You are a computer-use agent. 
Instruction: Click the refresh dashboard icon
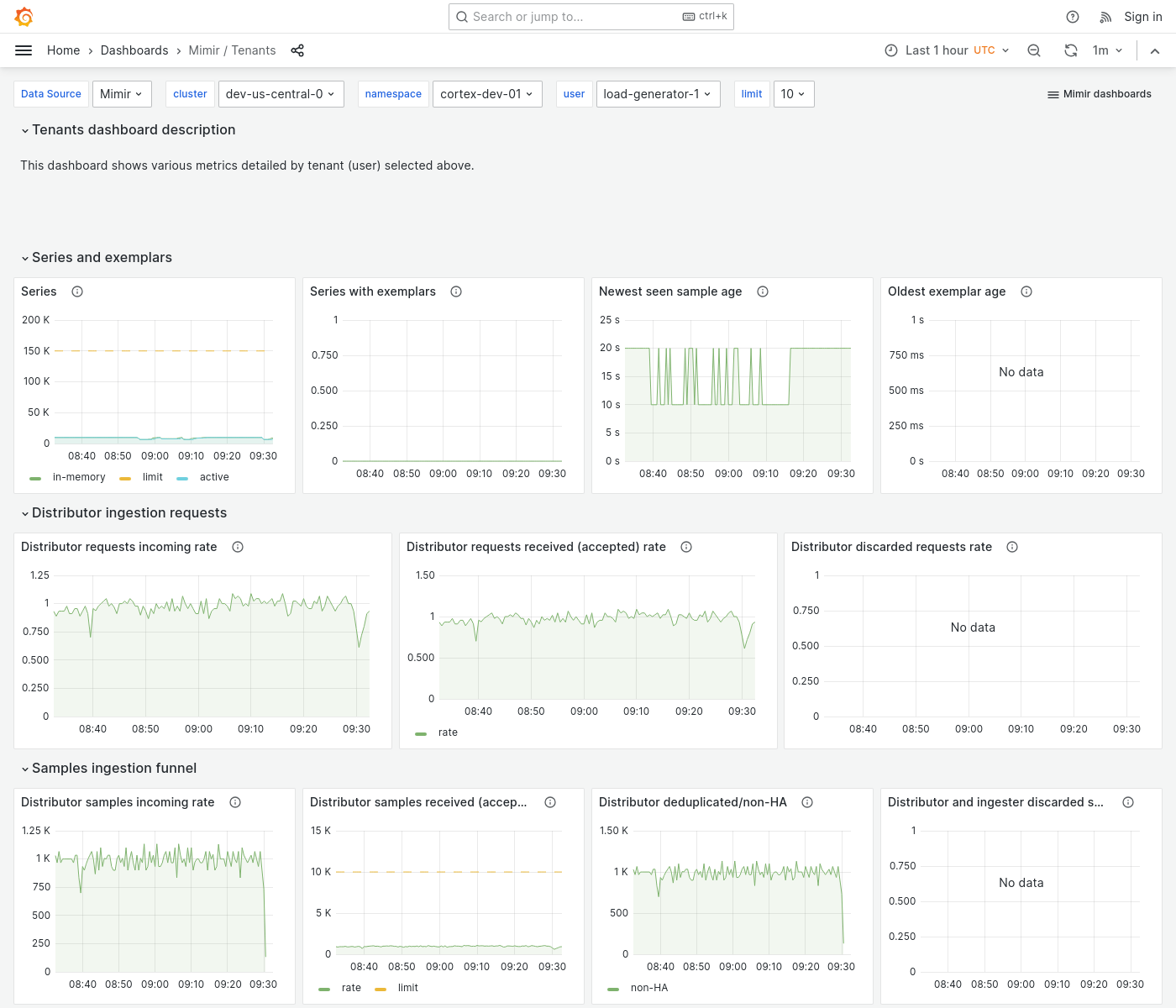coord(1070,50)
